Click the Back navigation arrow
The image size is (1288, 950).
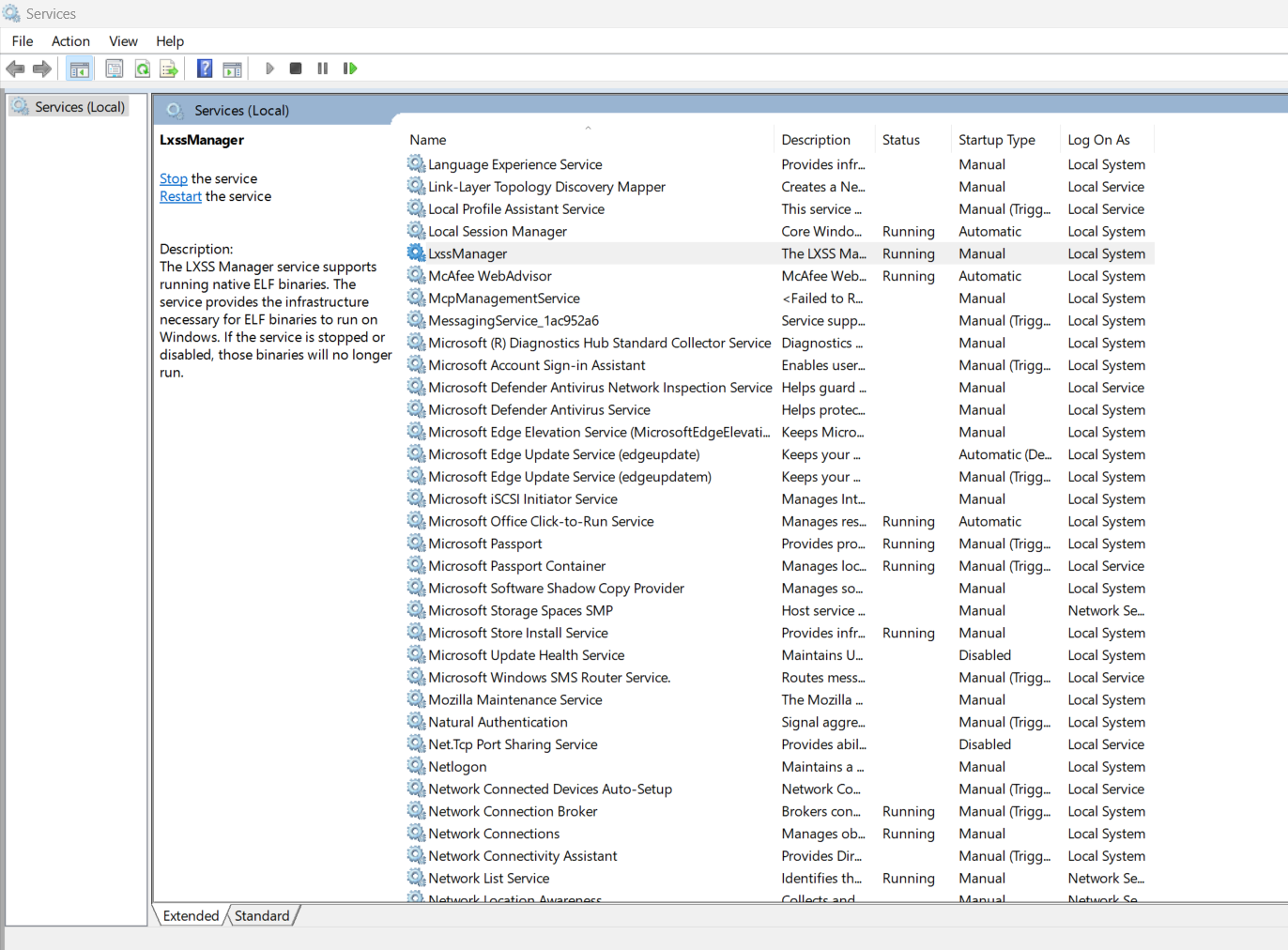(15, 68)
